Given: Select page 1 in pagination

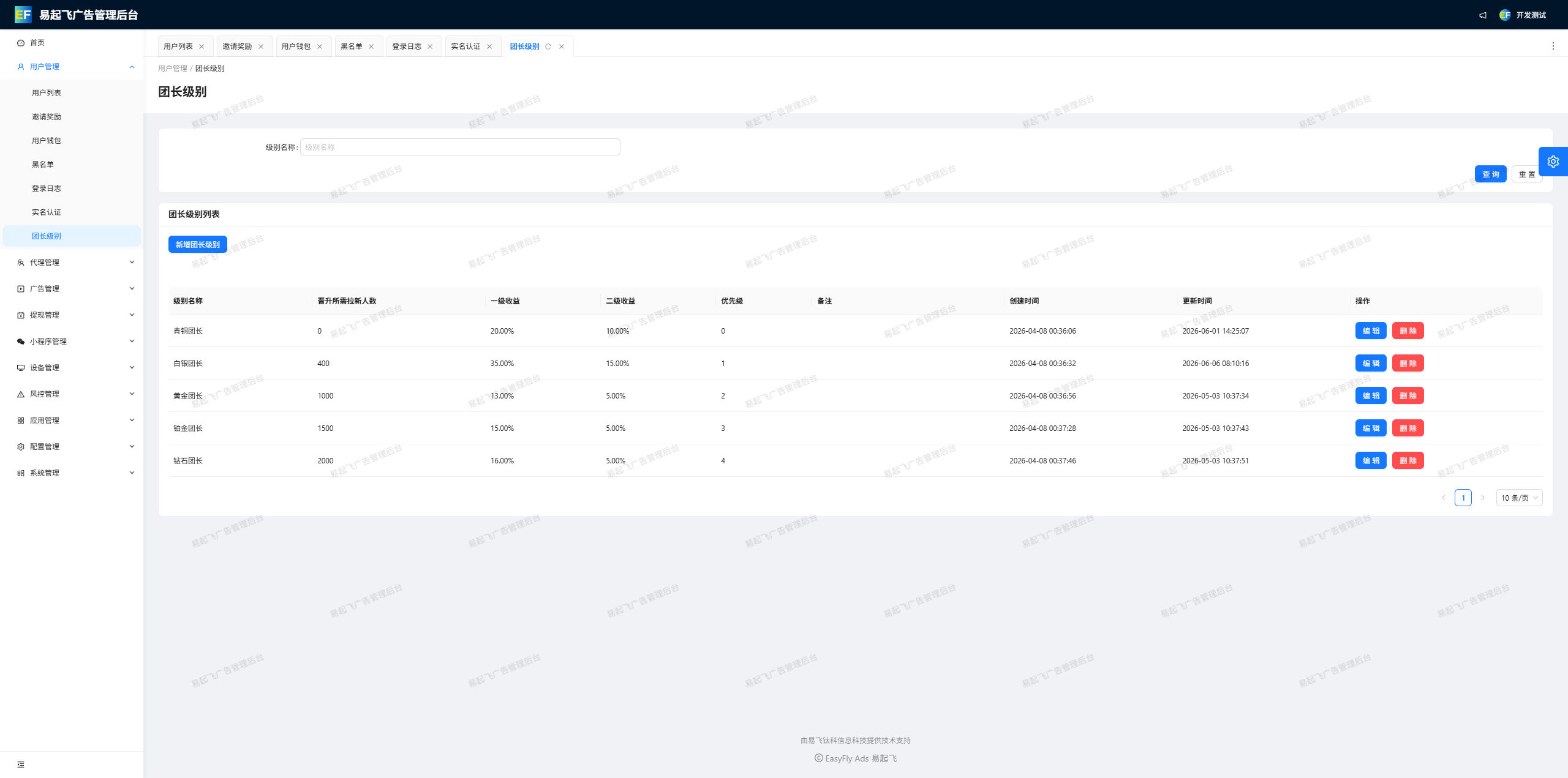Looking at the screenshot, I should pyautogui.click(x=1463, y=498).
